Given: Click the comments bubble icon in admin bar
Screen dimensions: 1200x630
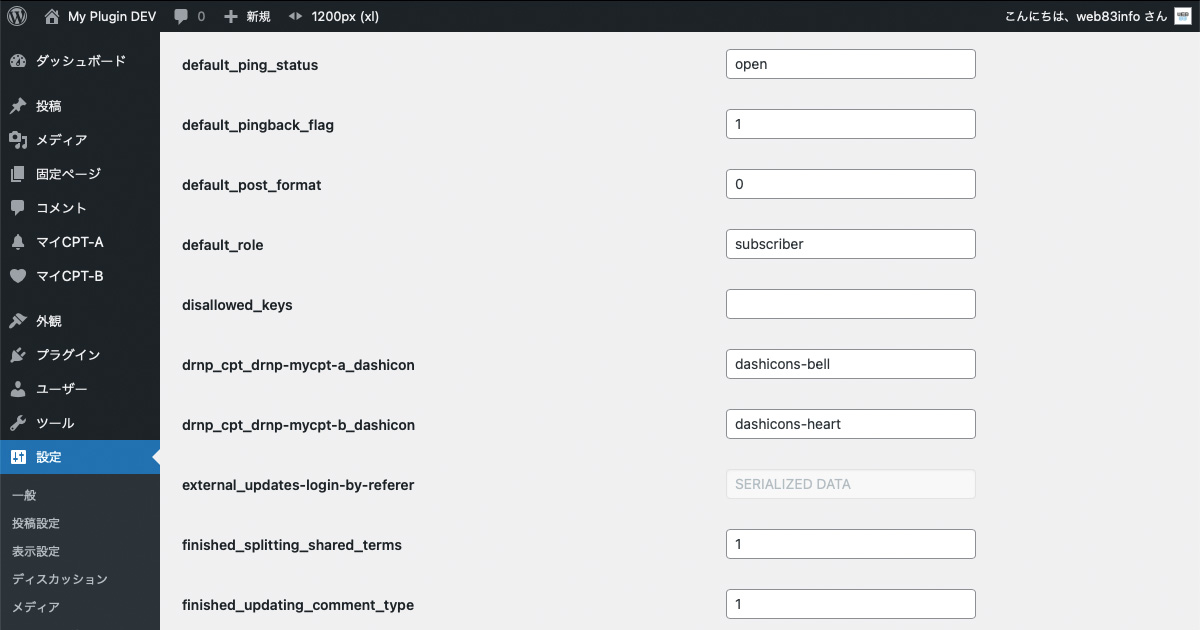Looking at the screenshot, I should pyautogui.click(x=181, y=16).
